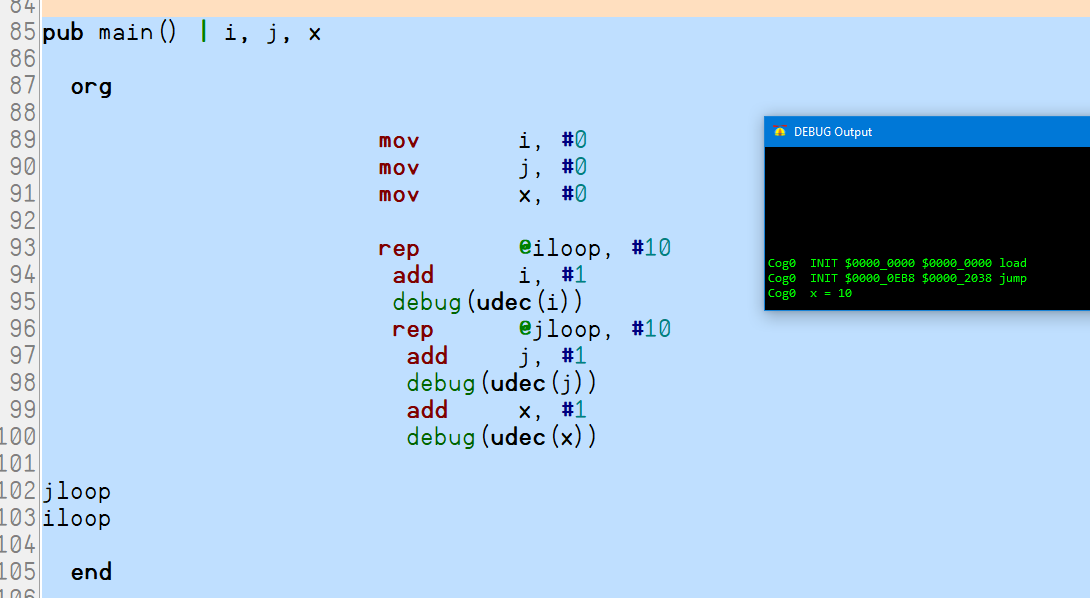1090x598 pixels.
Task: Click line number 93 in the gutter
Action: 22,248
